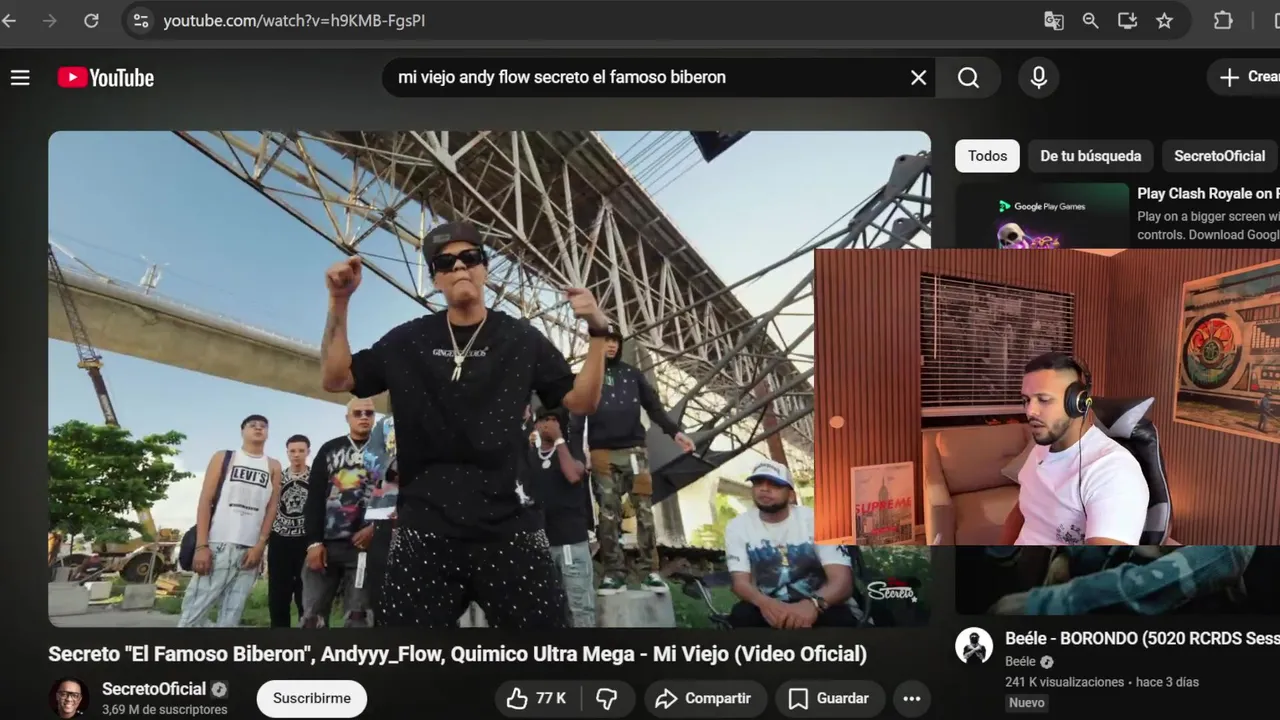The height and width of the screenshot is (720, 1280).
Task: Go back in the browser
Action: (10, 20)
